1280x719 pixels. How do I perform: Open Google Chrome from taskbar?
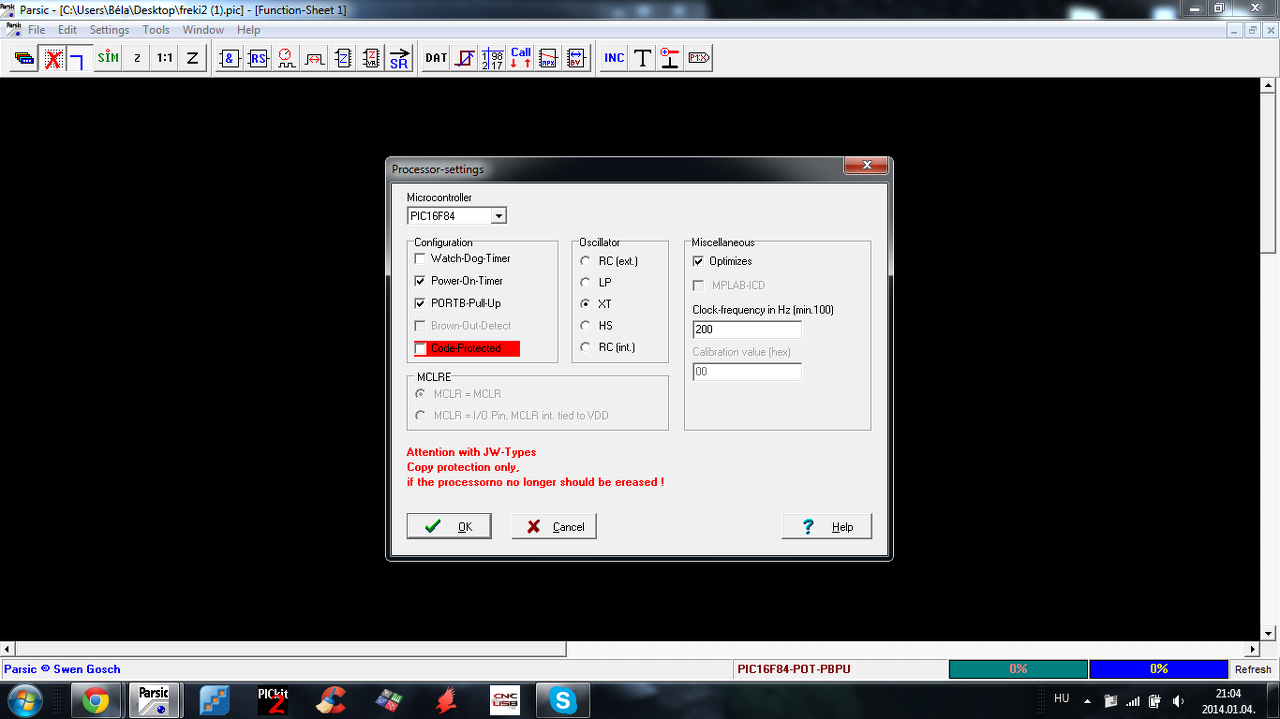pyautogui.click(x=96, y=700)
